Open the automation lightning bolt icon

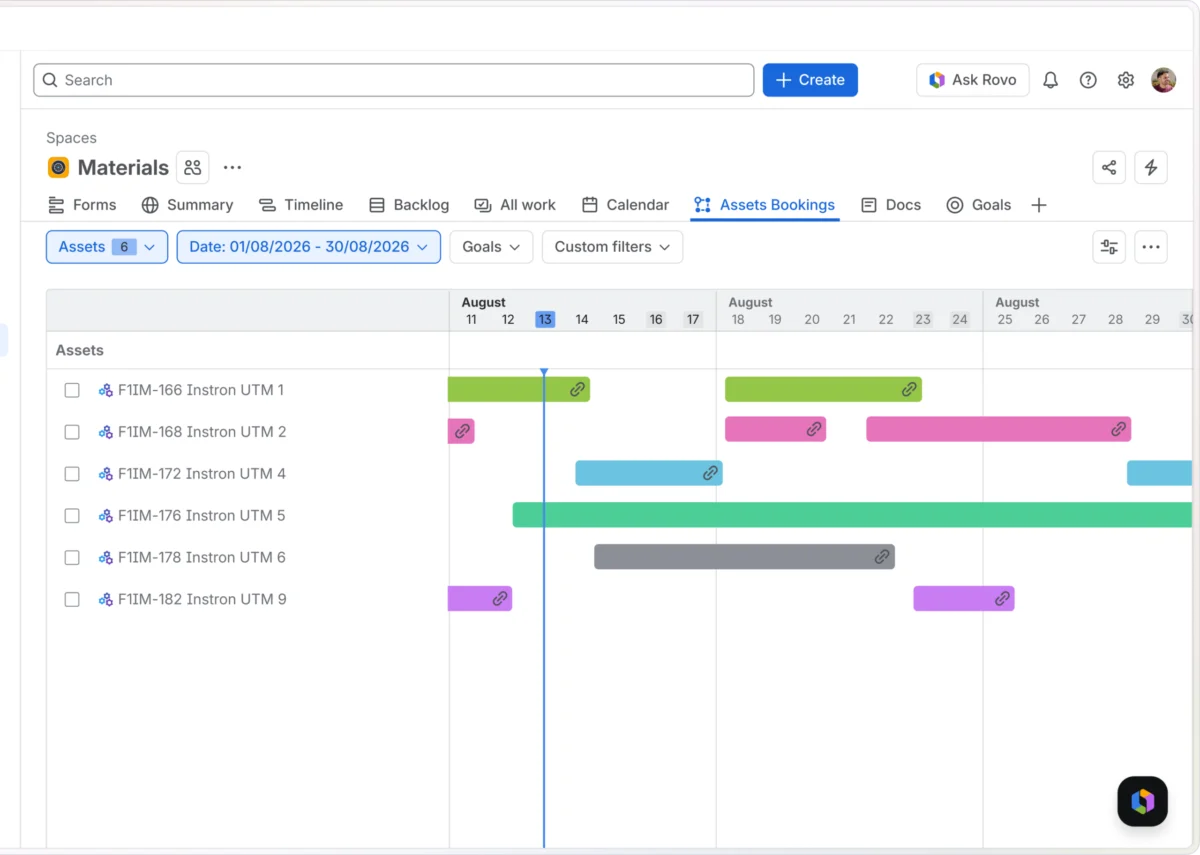coord(1151,167)
